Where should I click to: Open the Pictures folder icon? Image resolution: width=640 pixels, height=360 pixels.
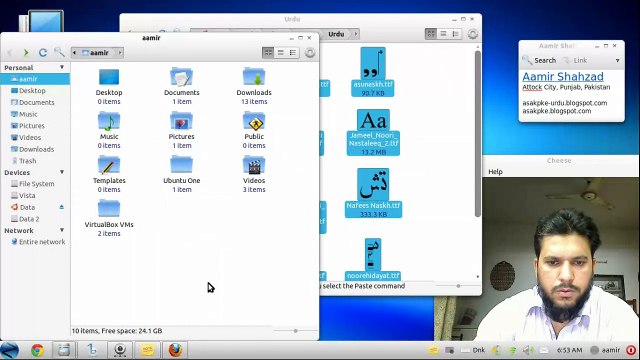pyautogui.click(x=181, y=121)
